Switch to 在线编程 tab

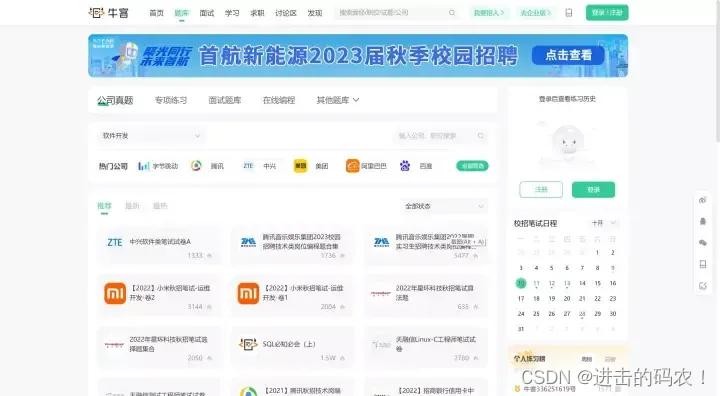click(279, 100)
